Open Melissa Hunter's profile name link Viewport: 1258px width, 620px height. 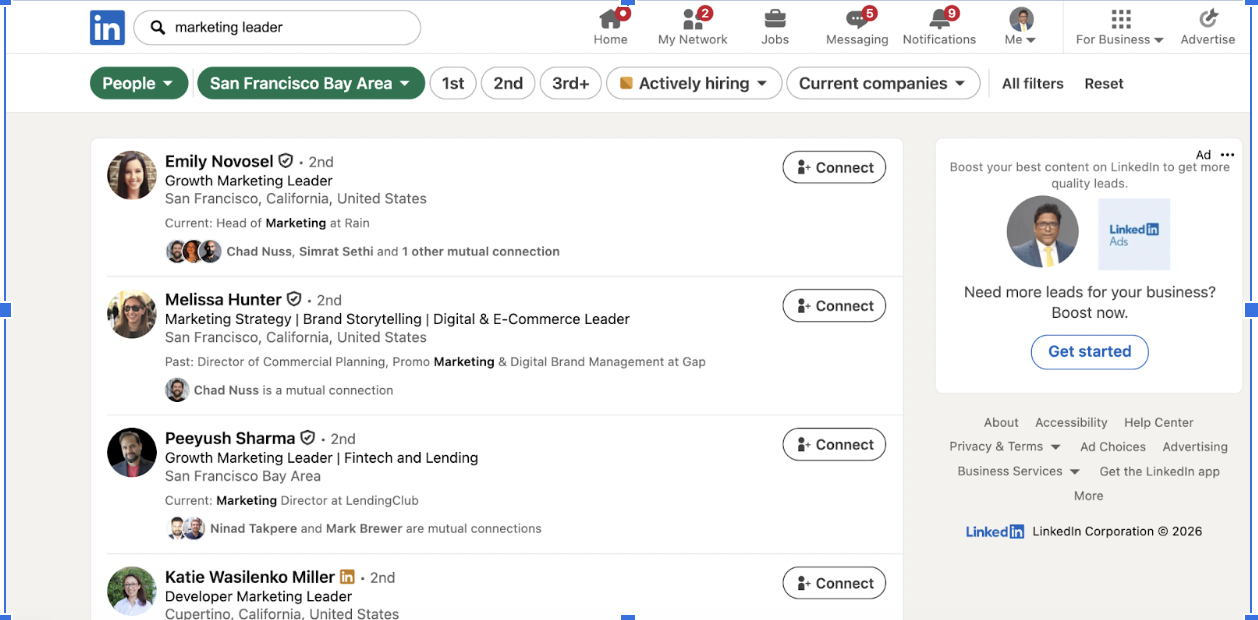click(x=223, y=299)
